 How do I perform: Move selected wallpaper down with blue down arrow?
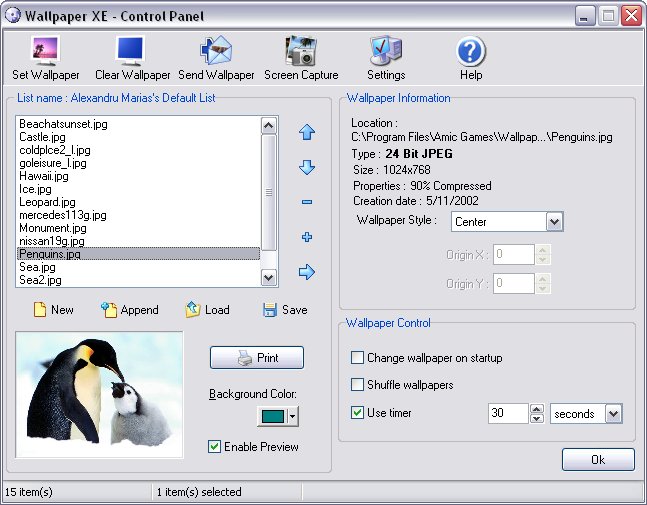point(307,167)
